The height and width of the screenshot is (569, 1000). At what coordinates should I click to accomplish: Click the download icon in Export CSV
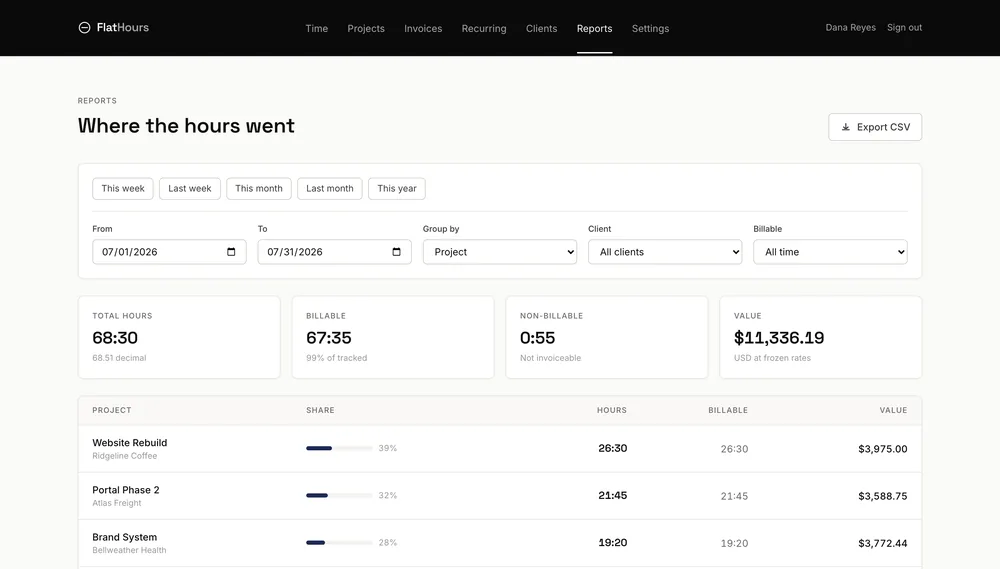[x=846, y=127]
